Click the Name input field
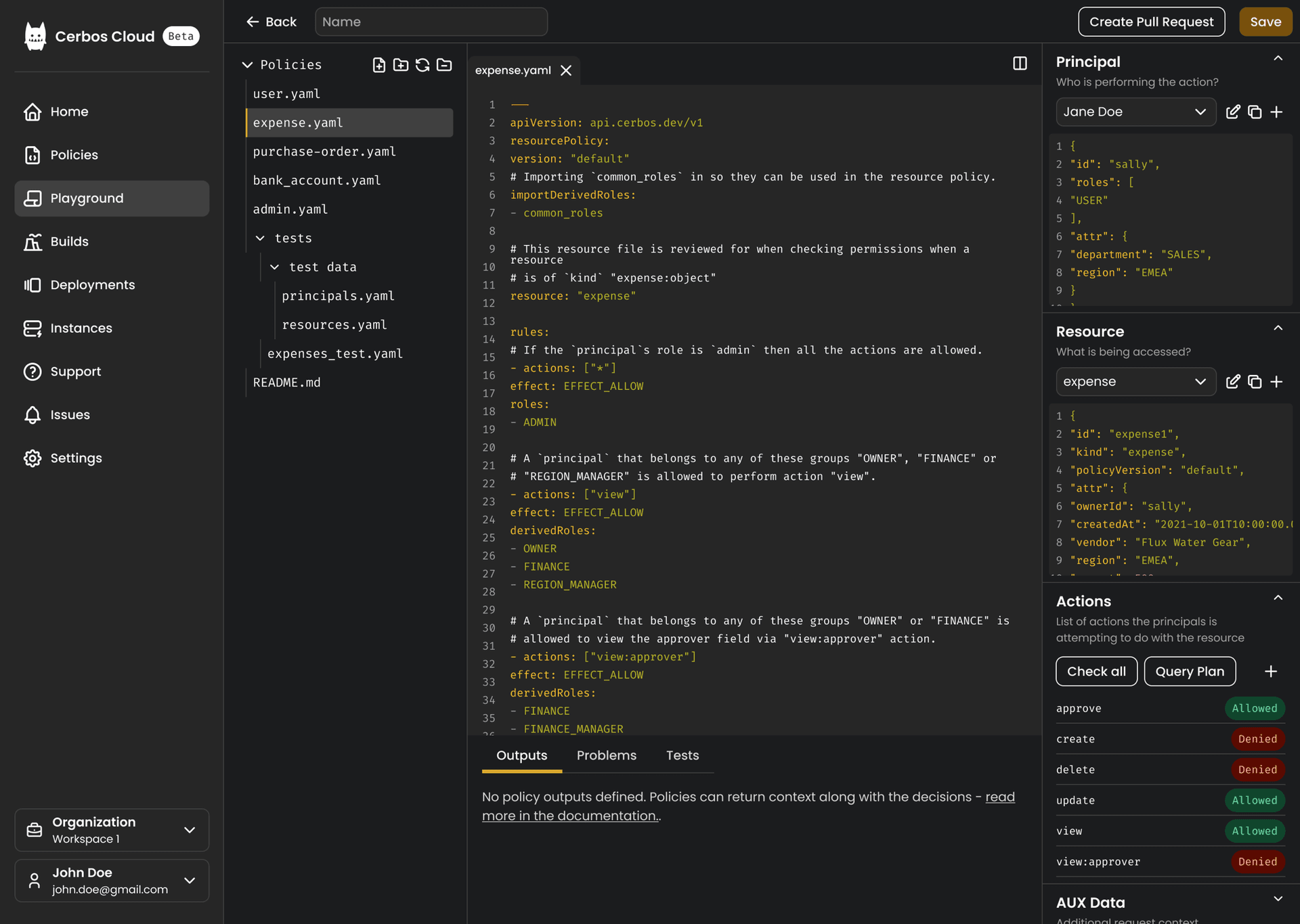The width and height of the screenshot is (1300, 924). 431,22
